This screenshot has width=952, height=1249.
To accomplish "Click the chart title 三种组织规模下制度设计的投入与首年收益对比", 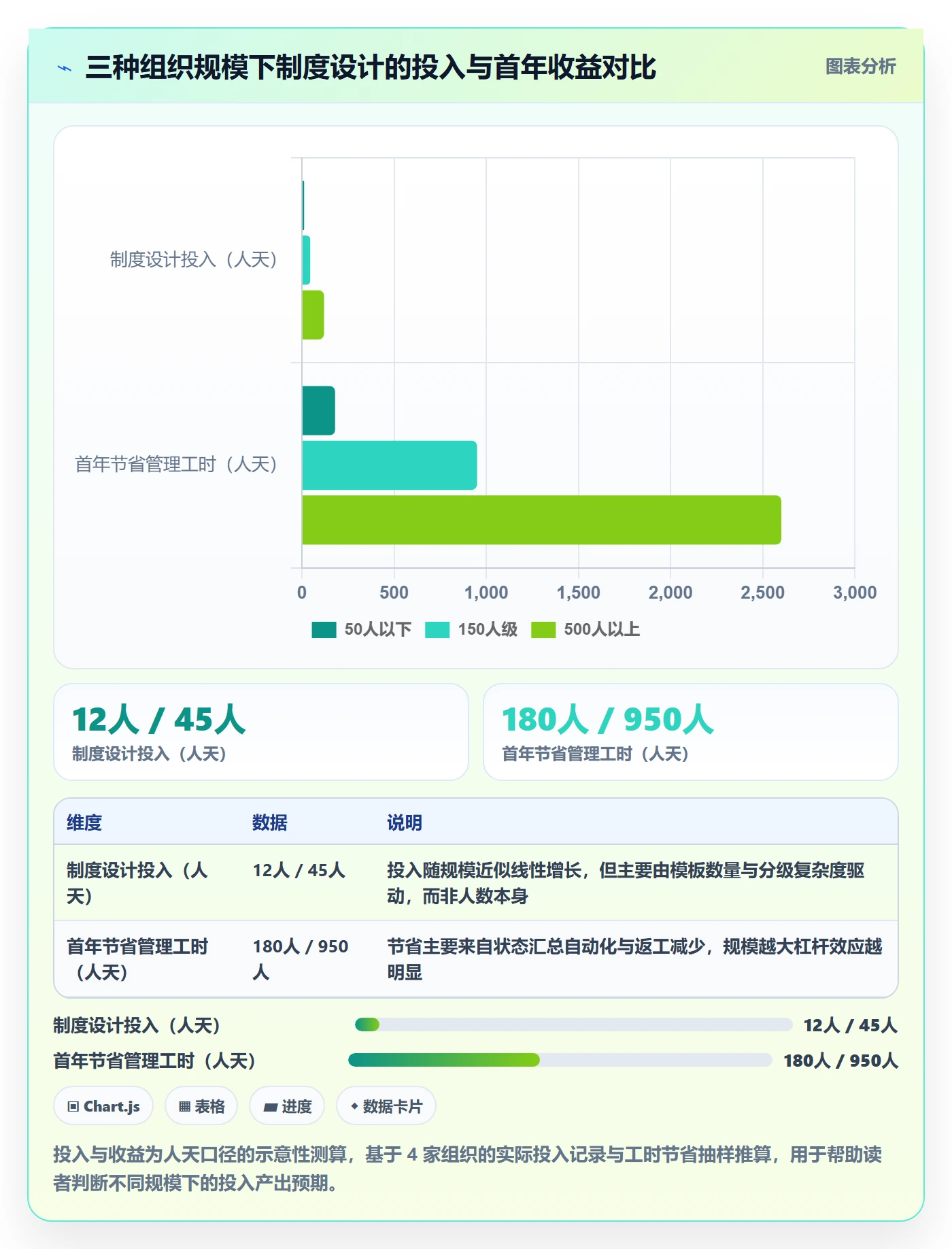I will coord(371,67).
